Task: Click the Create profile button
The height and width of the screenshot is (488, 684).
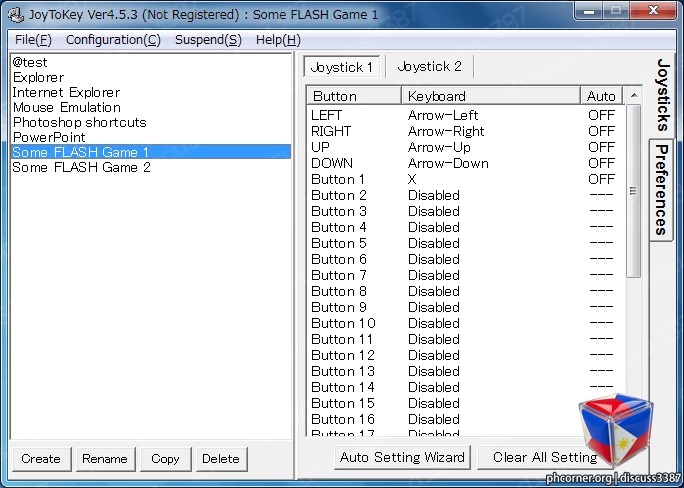Action: (41, 459)
